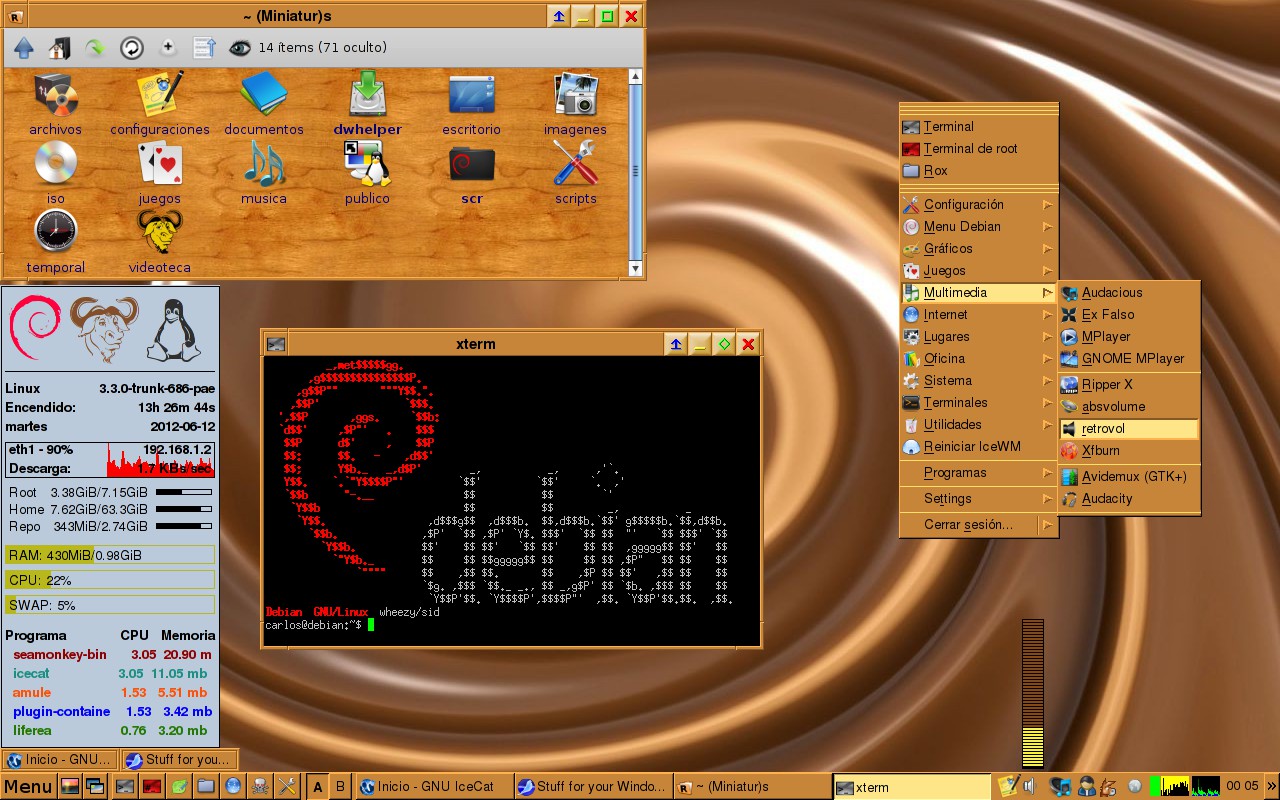
Task: Click the skull and crossbones taskbar icon
Action: pos(259,786)
